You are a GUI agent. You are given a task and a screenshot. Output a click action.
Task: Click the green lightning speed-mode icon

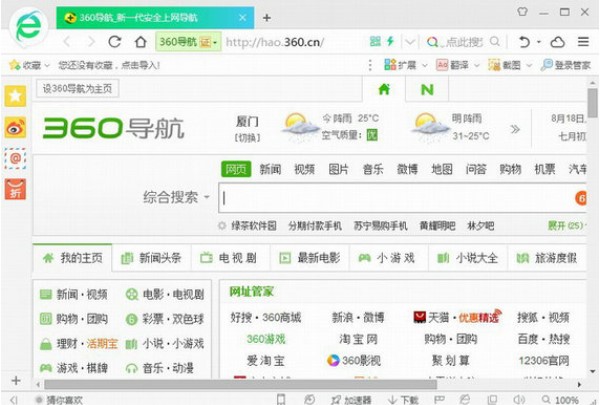click(x=390, y=41)
